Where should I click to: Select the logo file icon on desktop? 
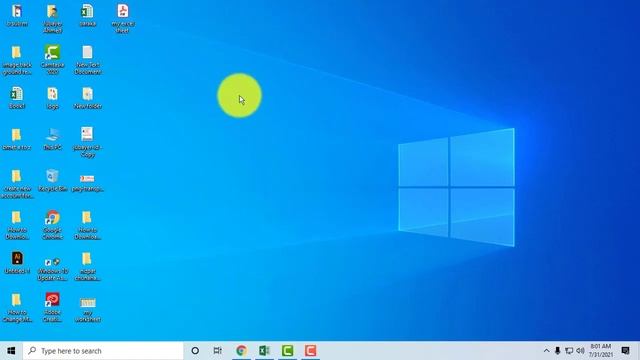pyautogui.click(x=52, y=98)
